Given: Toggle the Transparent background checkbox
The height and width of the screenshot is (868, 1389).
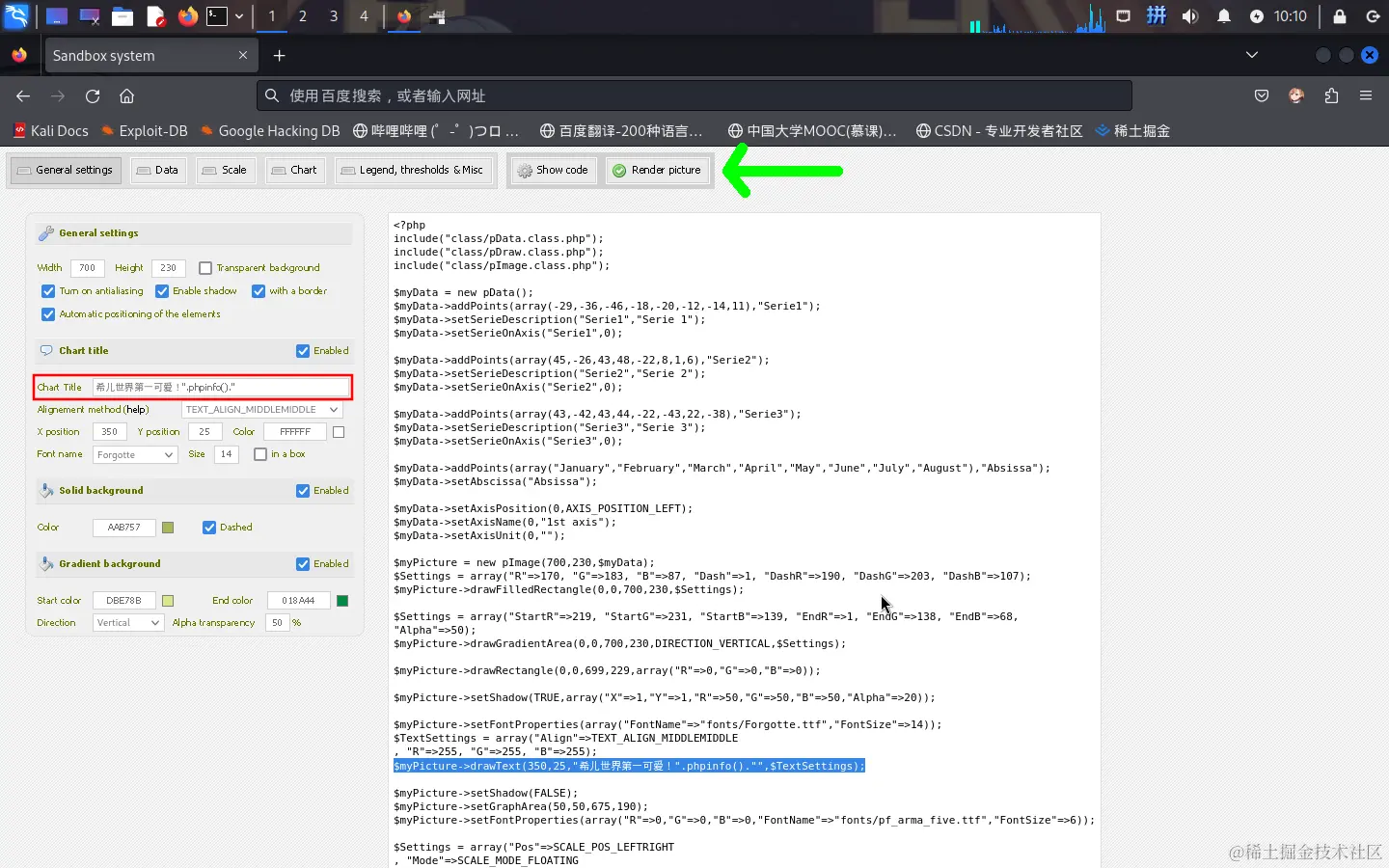Looking at the screenshot, I should [205, 268].
